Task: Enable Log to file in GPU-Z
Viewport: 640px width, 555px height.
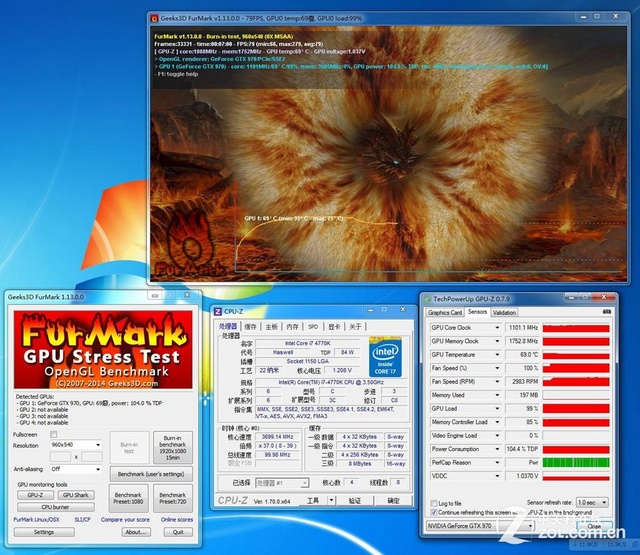Action: point(433,504)
